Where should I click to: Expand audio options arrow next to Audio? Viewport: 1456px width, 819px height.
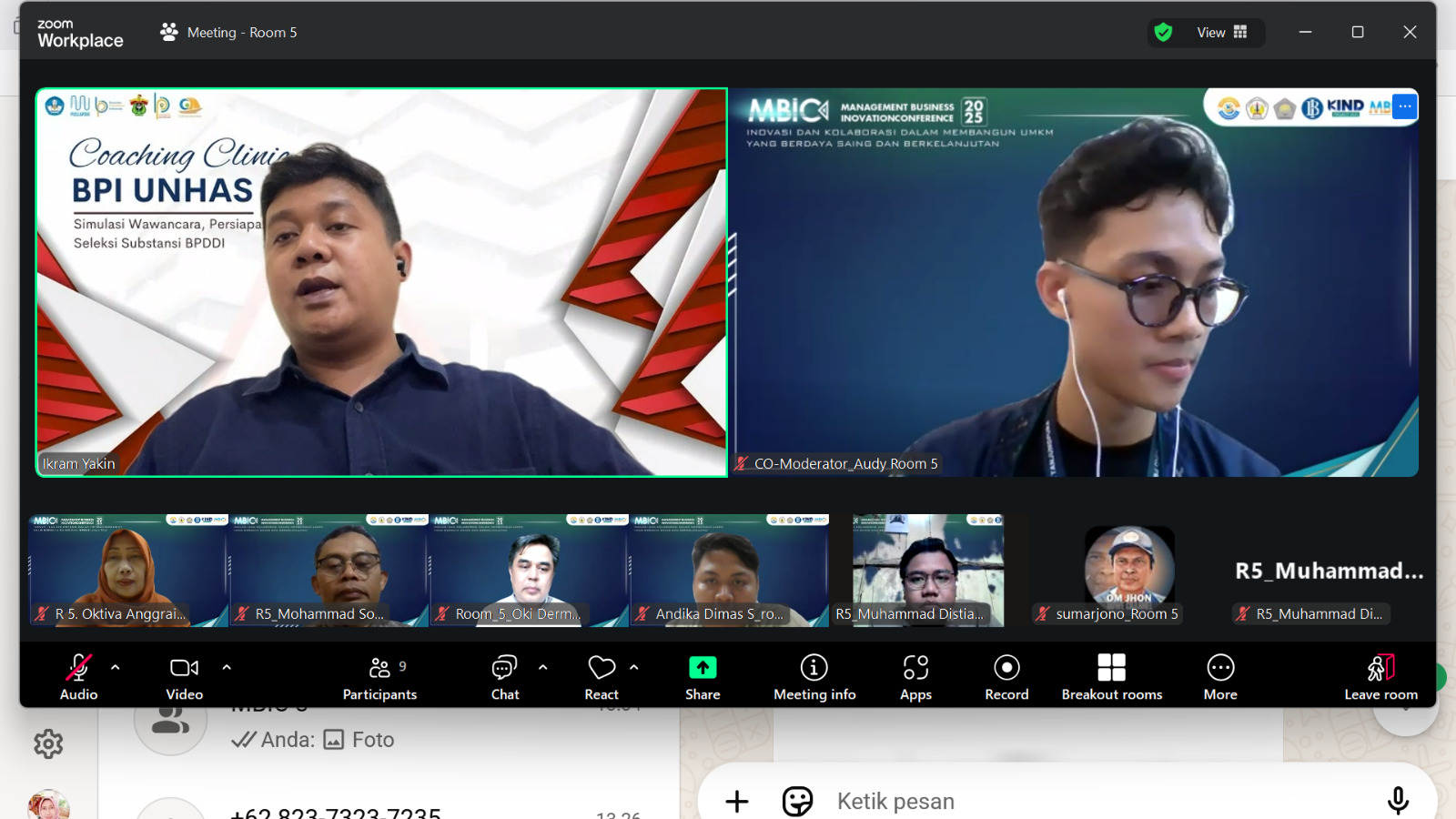pos(116,667)
